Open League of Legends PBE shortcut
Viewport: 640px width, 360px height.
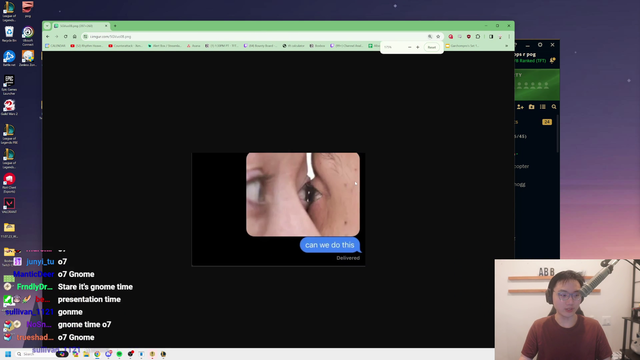click(x=9, y=134)
